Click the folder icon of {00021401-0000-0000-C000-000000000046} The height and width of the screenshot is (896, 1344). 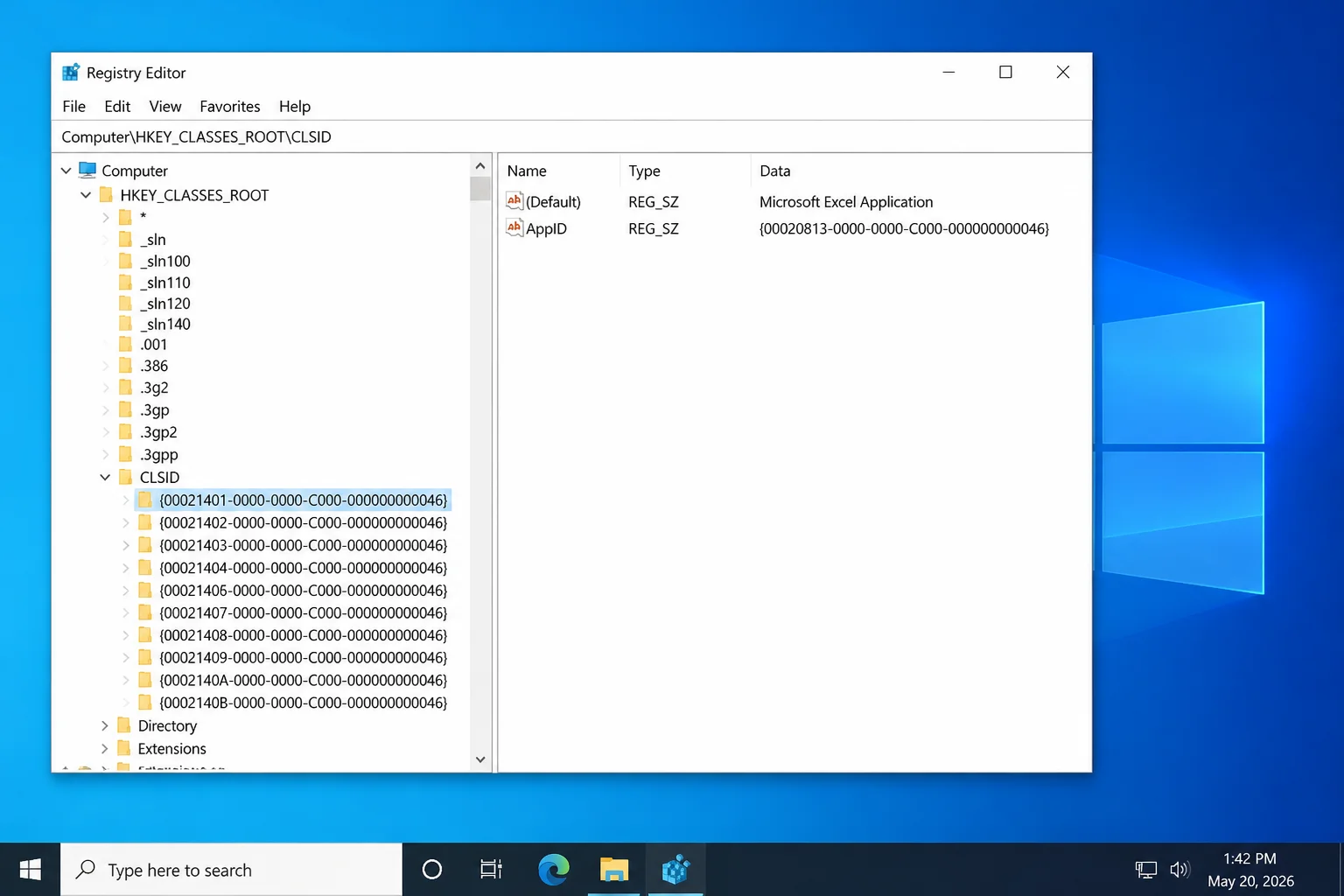coord(145,500)
